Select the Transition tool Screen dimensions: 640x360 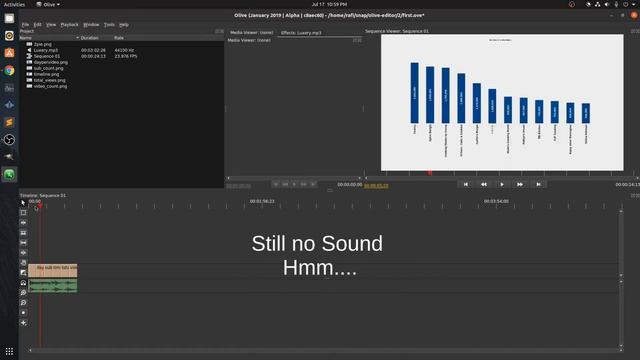(23, 273)
